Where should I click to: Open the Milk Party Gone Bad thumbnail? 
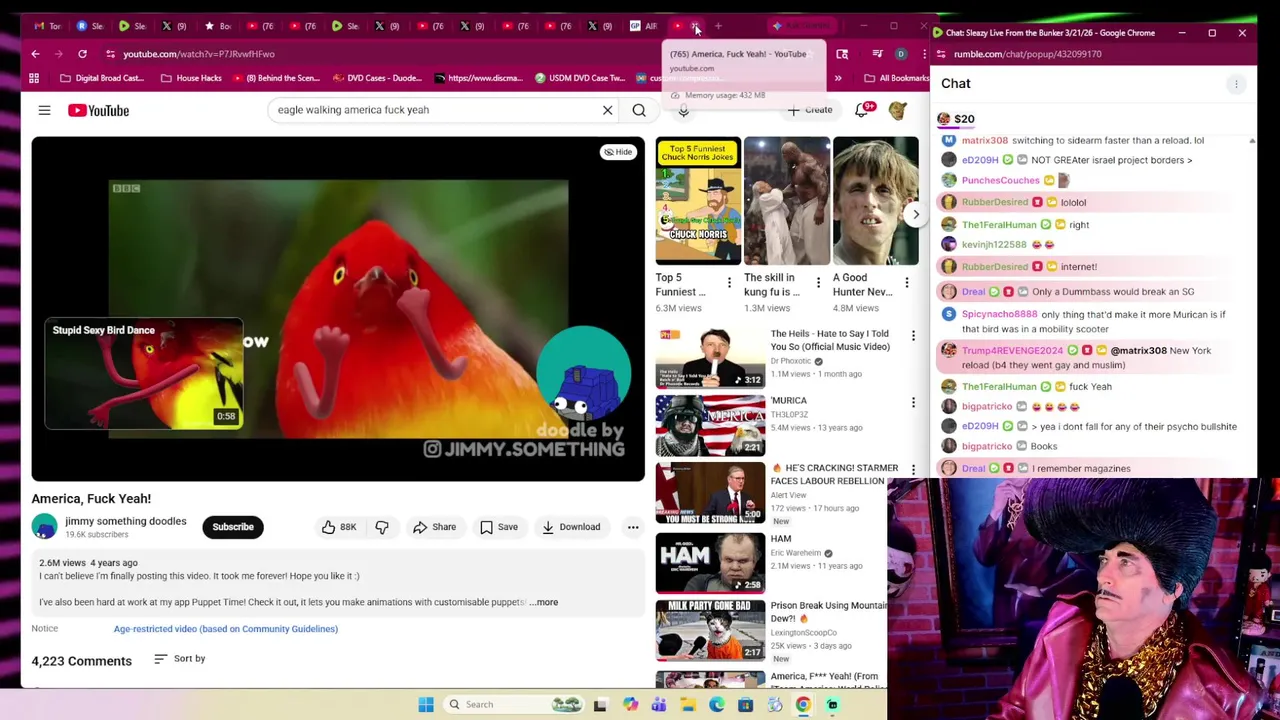(x=710, y=630)
